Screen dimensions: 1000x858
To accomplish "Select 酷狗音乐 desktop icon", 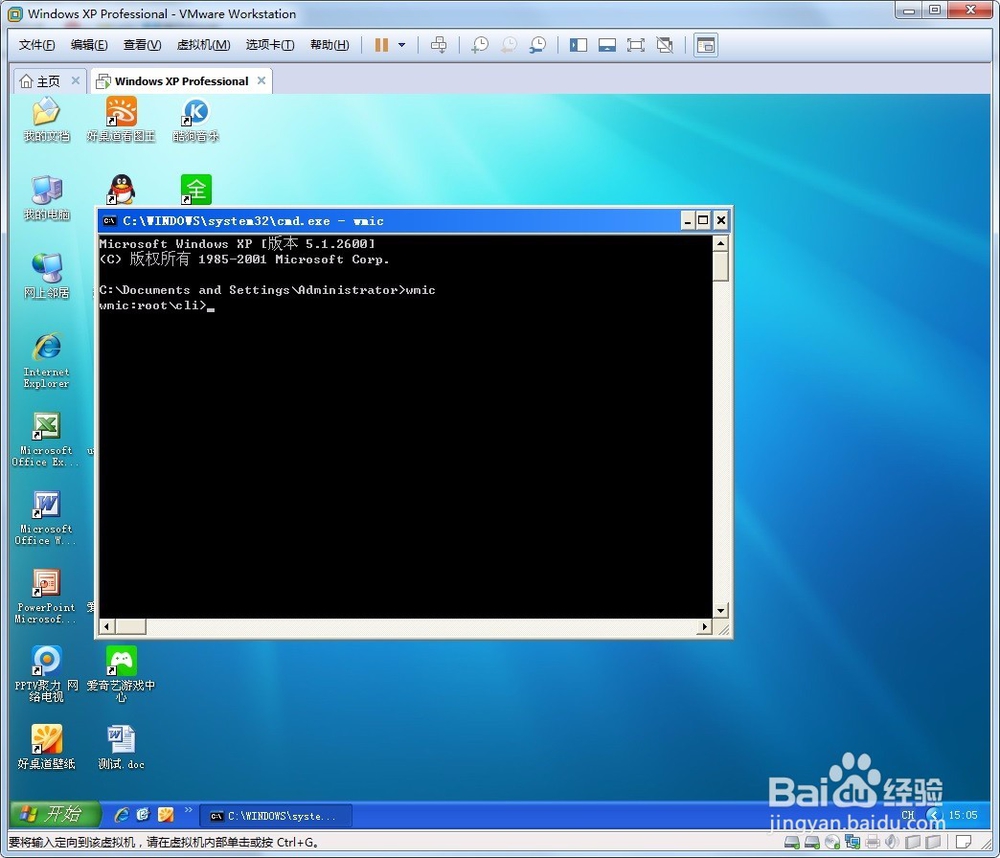I will (196, 119).
